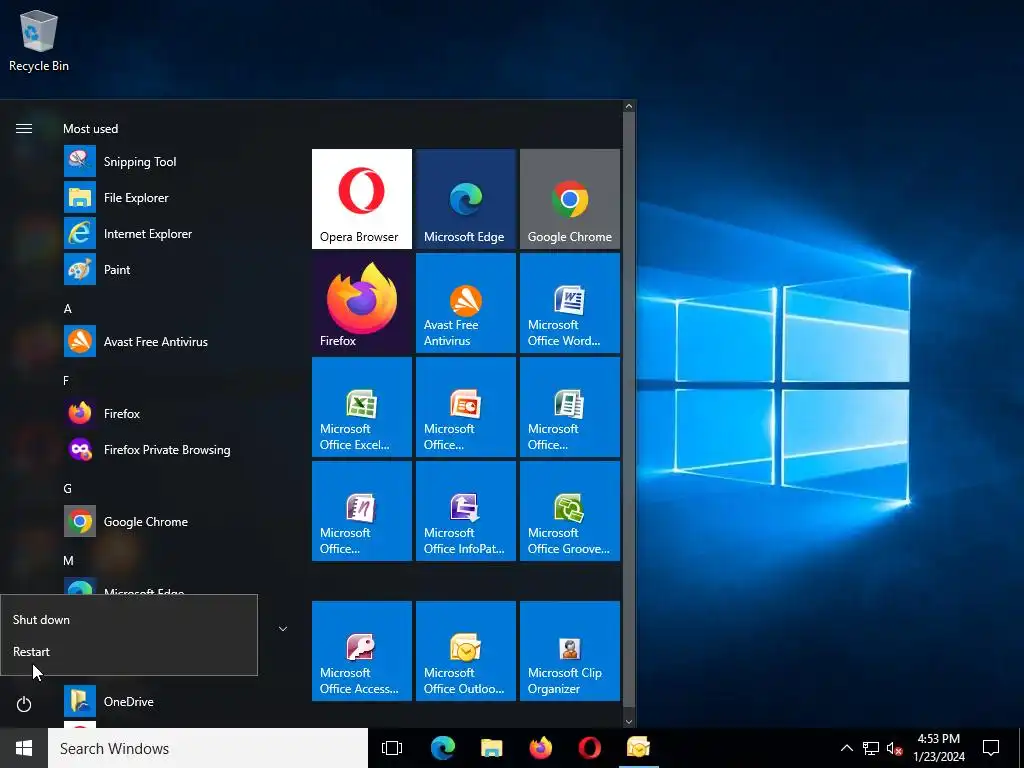Open the Action Center notifications icon
Image resolution: width=1024 pixels, height=768 pixels.
point(991,748)
